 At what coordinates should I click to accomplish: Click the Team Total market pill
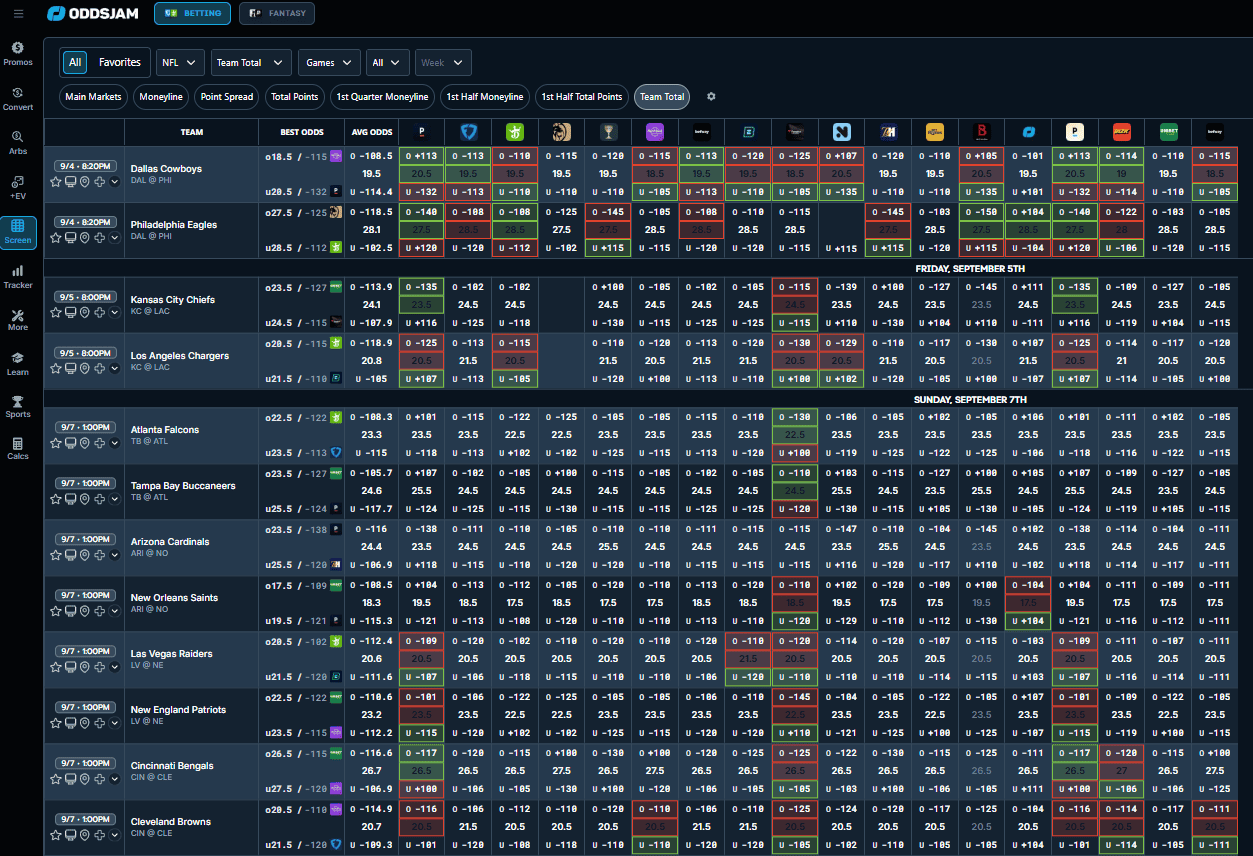point(662,97)
